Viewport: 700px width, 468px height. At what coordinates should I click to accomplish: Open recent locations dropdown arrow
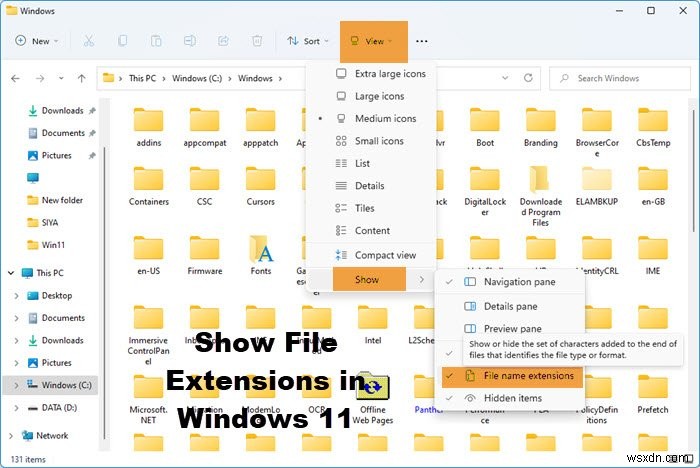click(x=61, y=79)
